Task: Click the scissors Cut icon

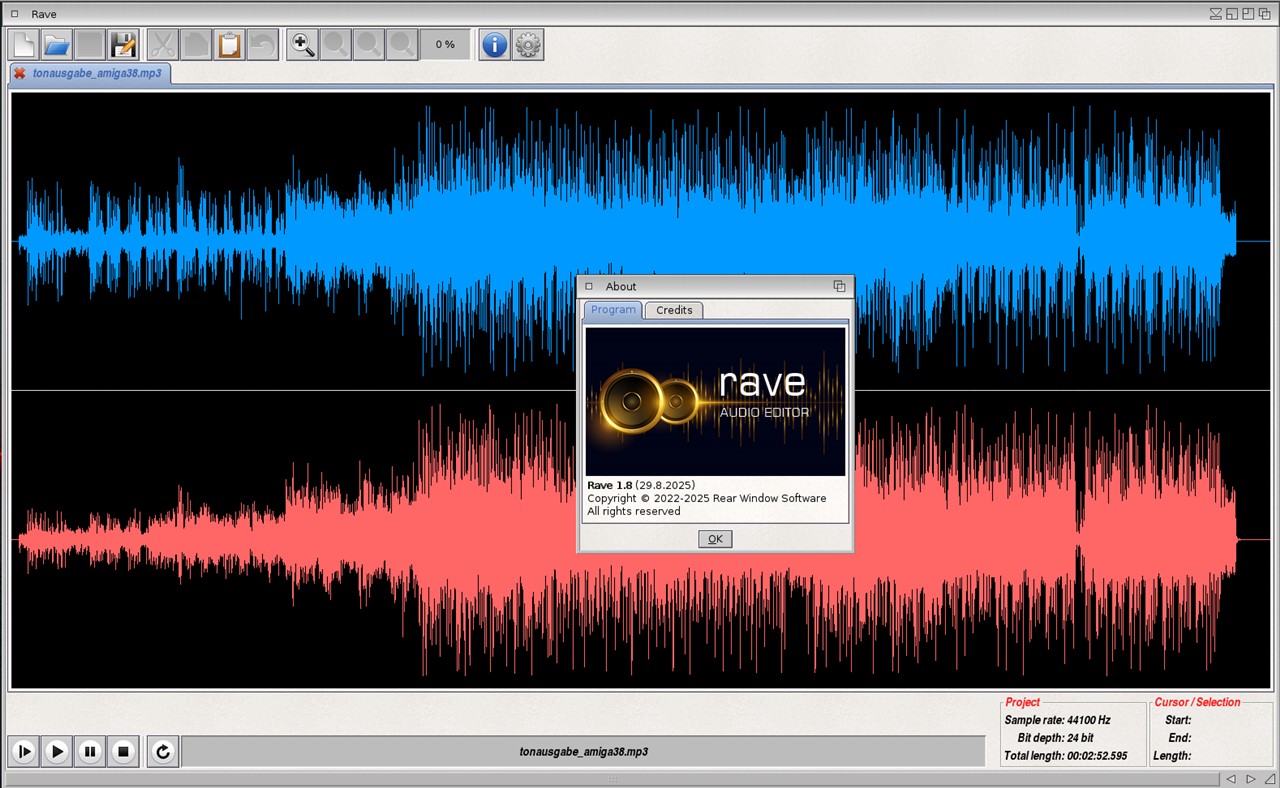Action: (162, 44)
